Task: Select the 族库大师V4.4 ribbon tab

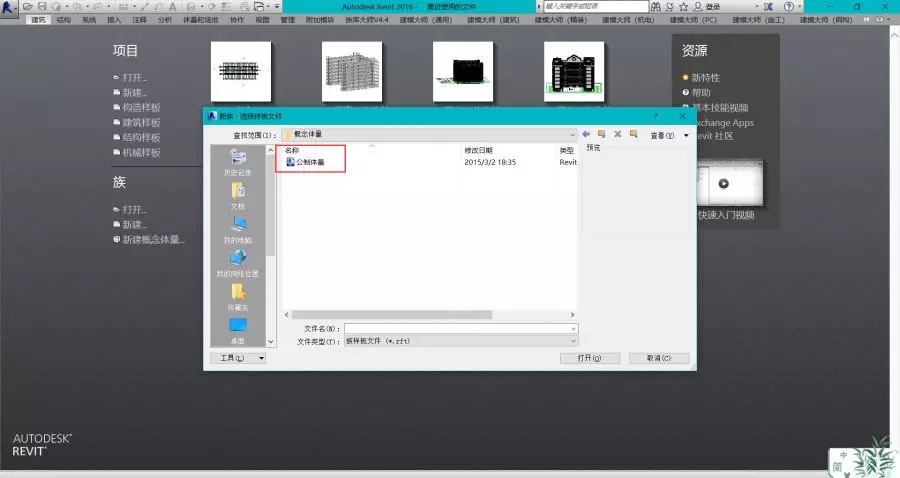Action: (x=367, y=20)
